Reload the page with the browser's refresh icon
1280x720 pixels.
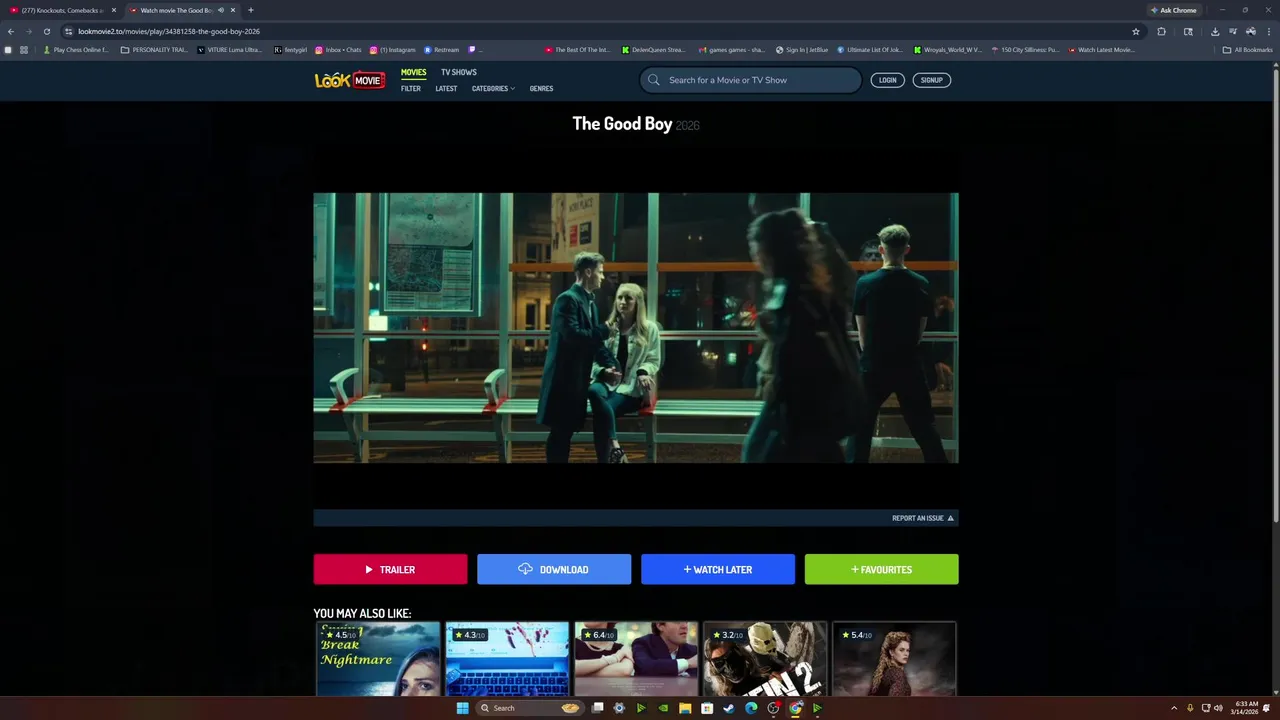[46, 31]
